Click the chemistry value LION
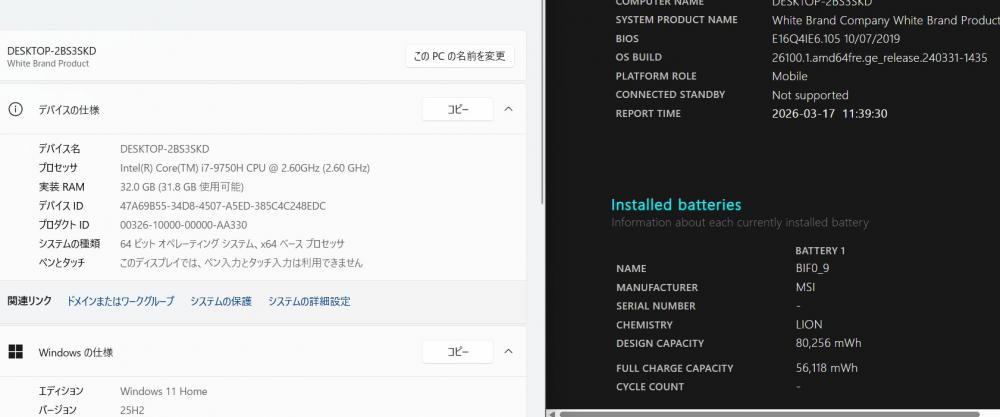The image size is (1000, 417). click(x=809, y=325)
